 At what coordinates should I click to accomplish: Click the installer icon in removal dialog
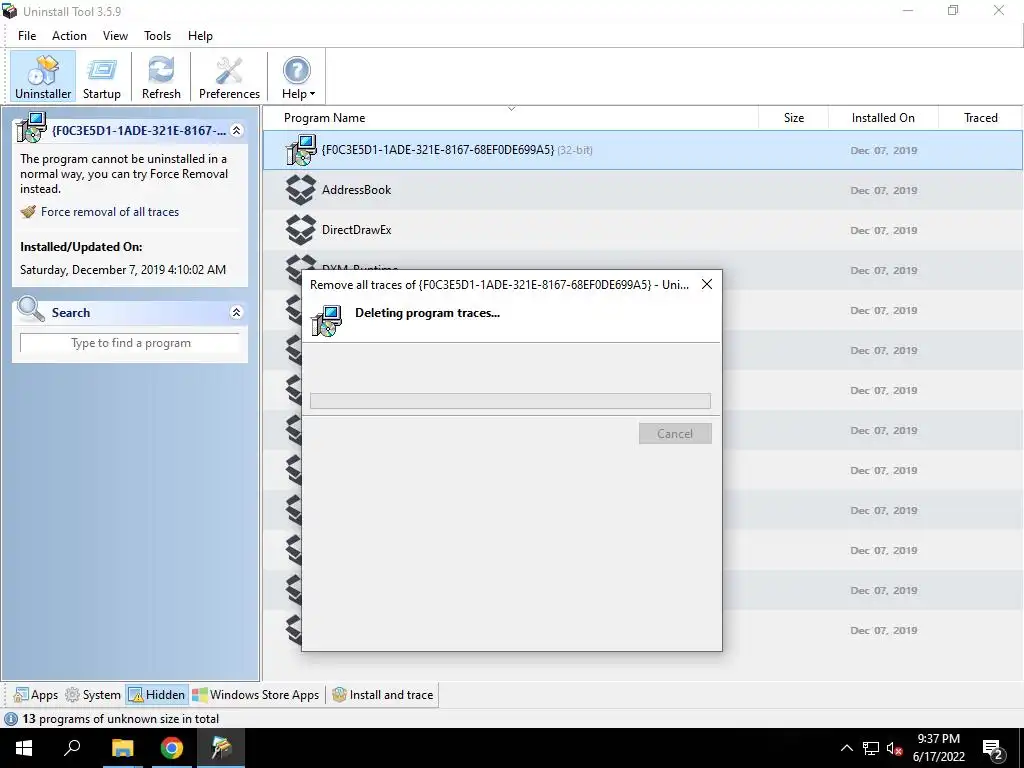pyautogui.click(x=326, y=321)
